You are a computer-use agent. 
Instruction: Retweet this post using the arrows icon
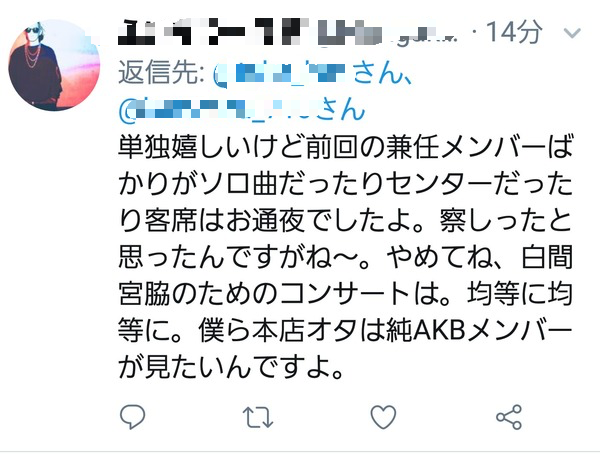[258, 417]
